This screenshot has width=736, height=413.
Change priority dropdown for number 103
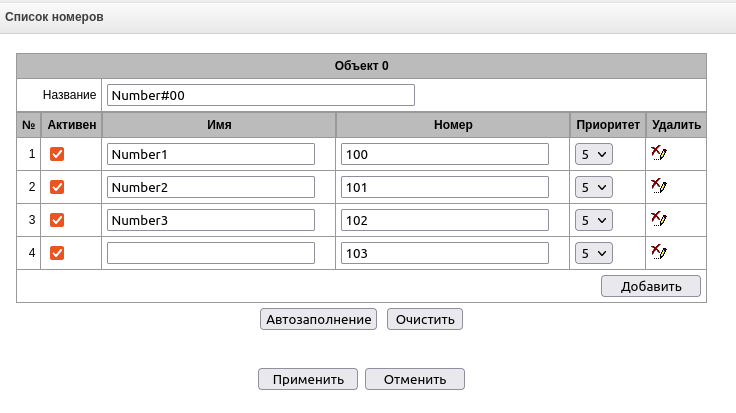593,254
